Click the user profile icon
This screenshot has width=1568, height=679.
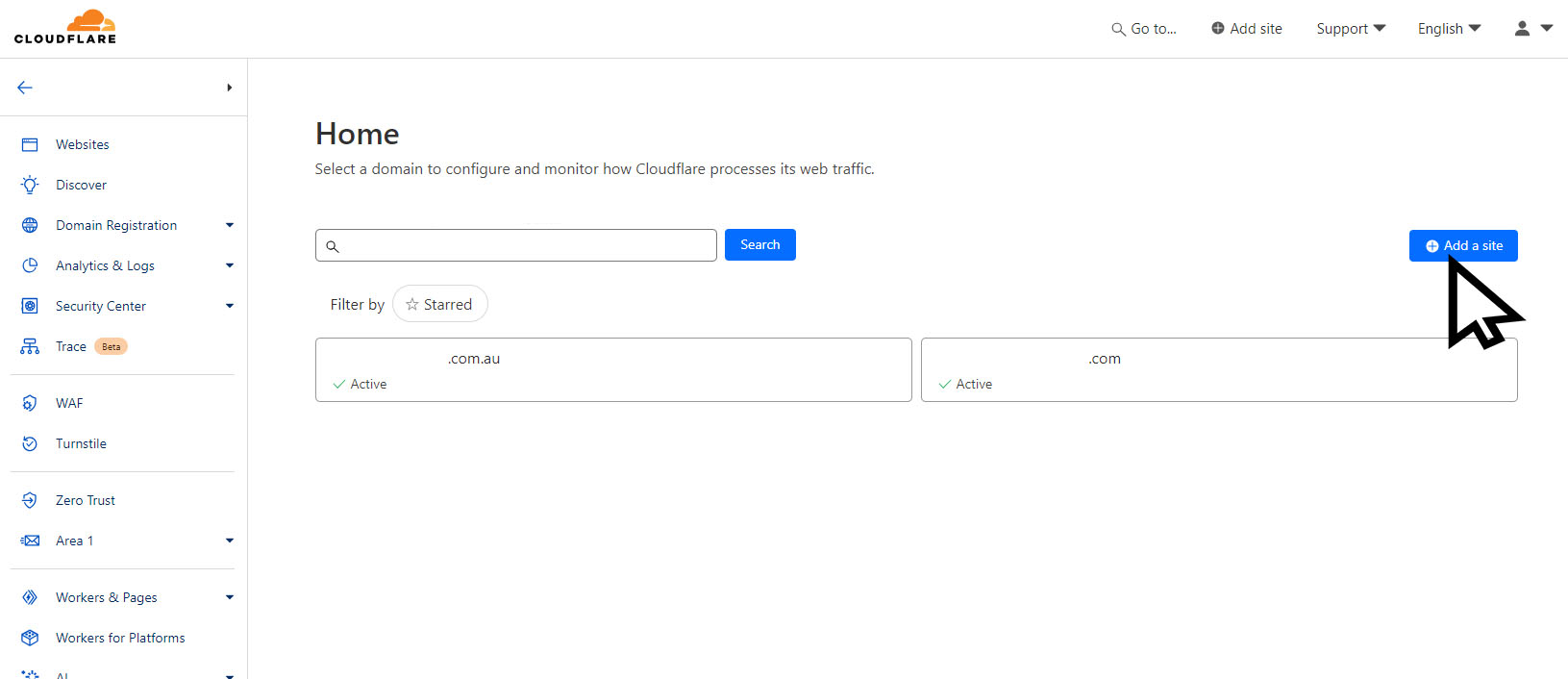1522,29
